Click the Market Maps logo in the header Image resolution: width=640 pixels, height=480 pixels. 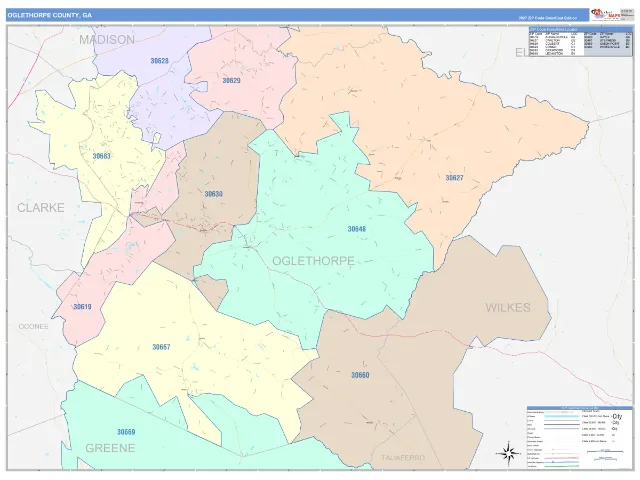pyautogui.click(x=604, y=15)
